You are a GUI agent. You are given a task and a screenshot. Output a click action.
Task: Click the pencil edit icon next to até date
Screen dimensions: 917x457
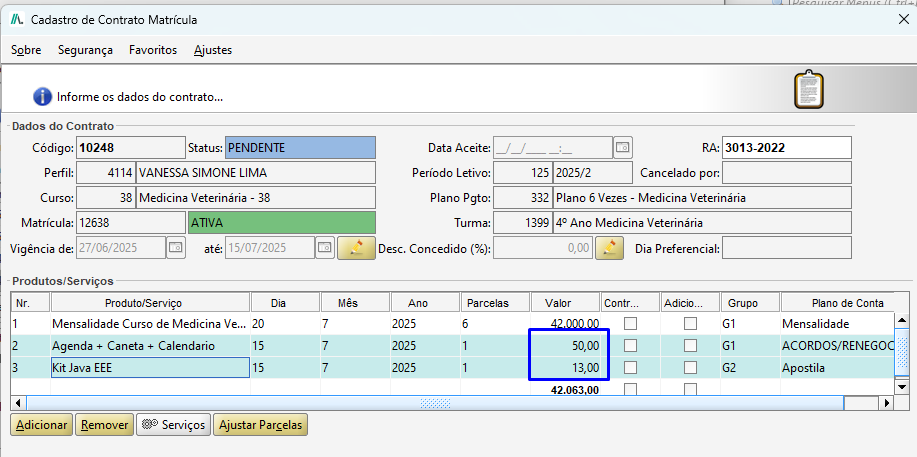(356, 248)
